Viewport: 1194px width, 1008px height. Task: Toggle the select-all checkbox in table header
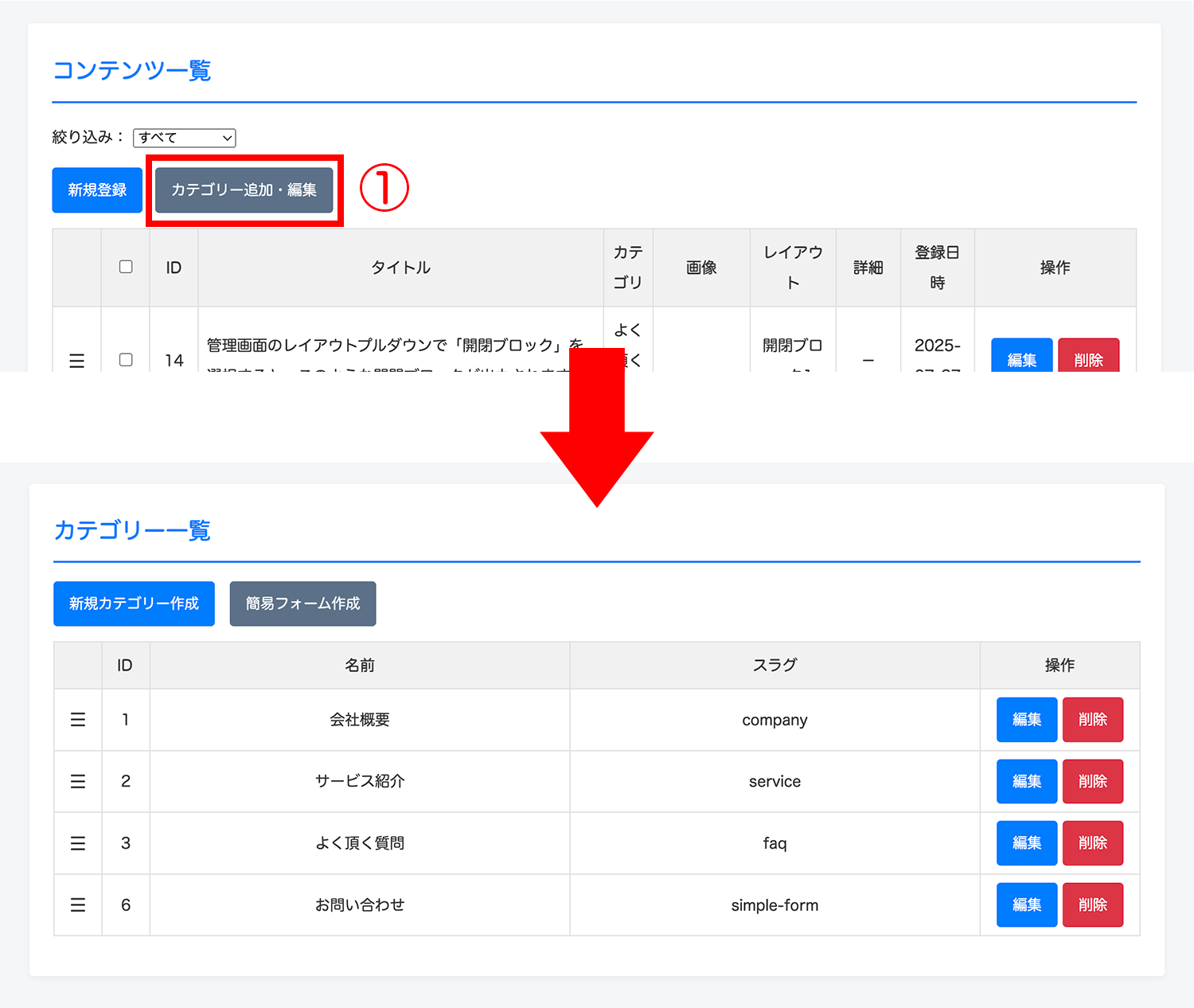click(x=126, y=267)
